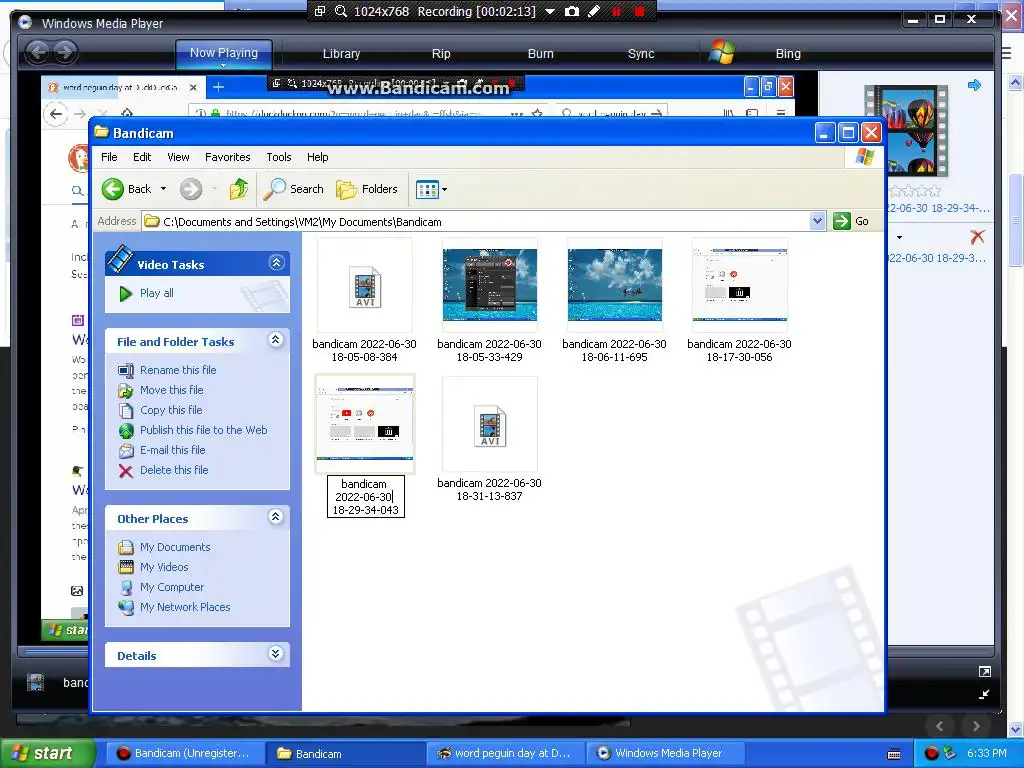Open the Help menu
The height and width of the screenshot is (768, 1024).
[317, 157]
